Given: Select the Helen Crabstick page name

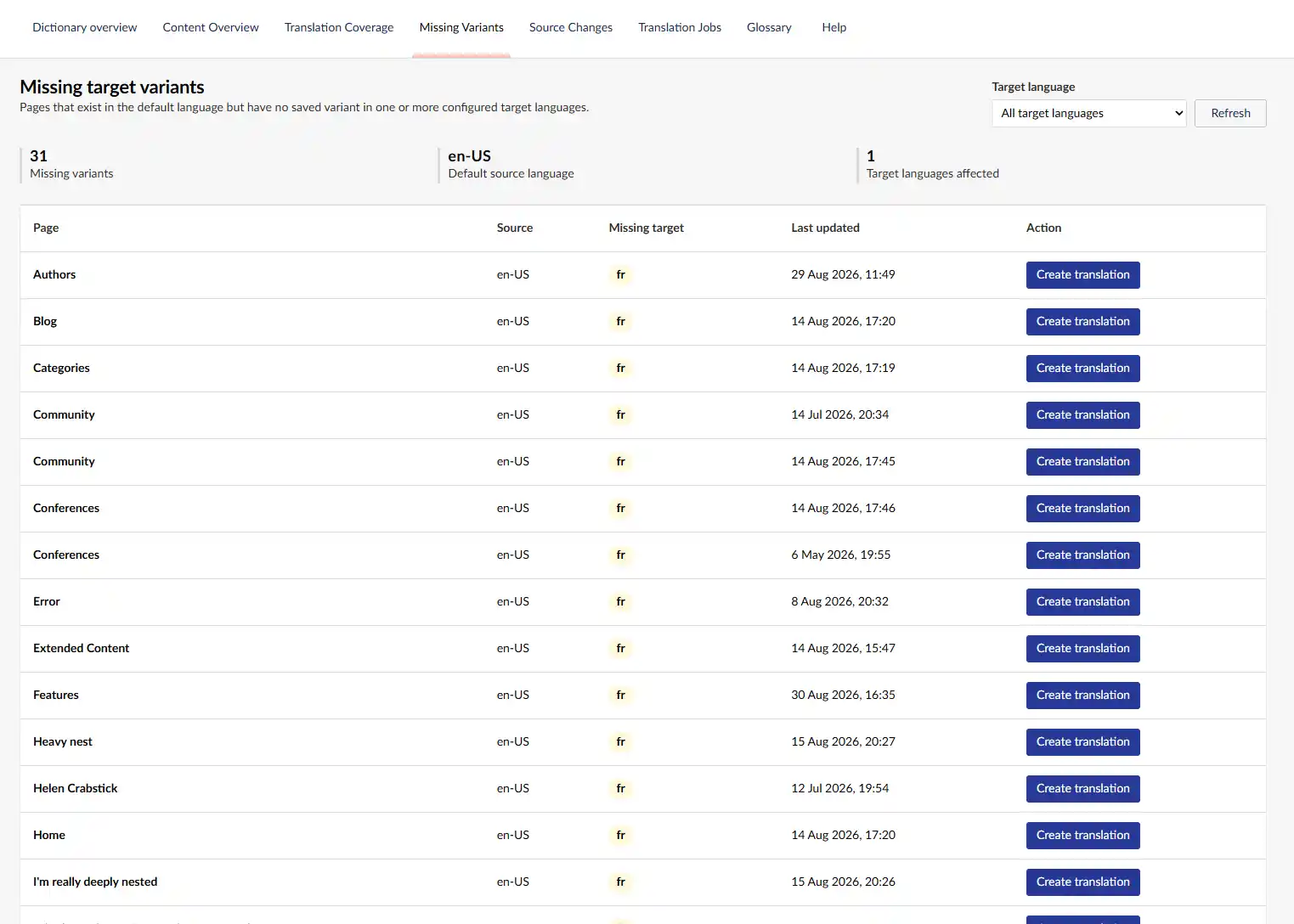Looking at the screenshot, I should click(76, 788).
